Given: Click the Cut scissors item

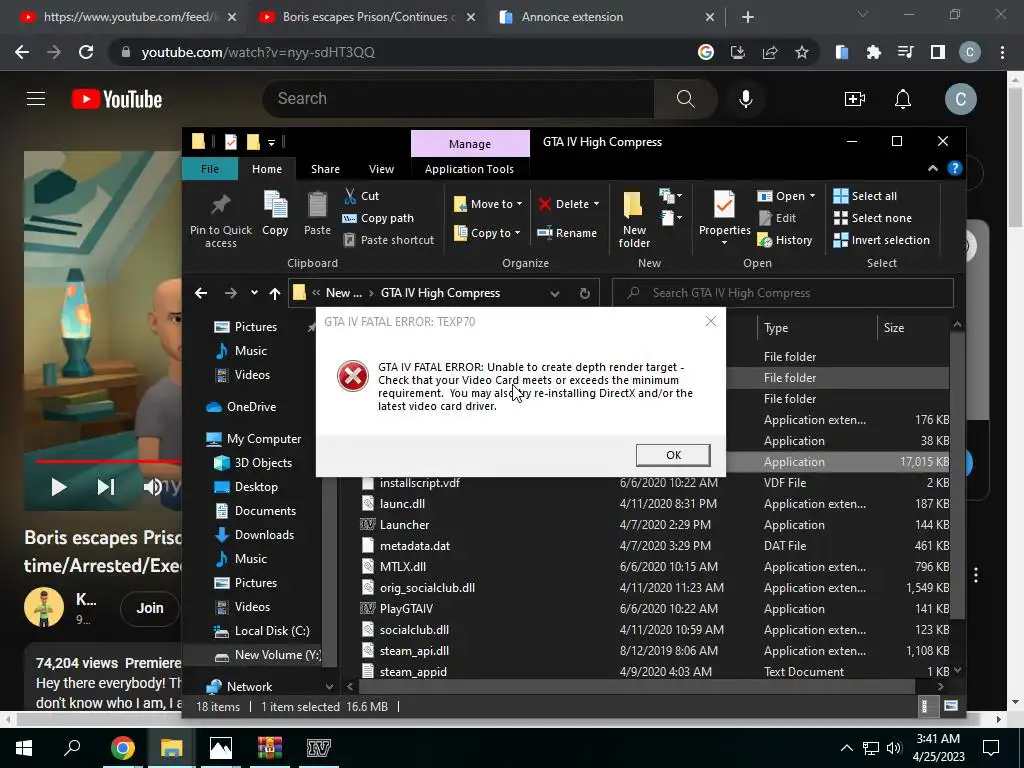Looking at the screenshot, I should (362, 196).
